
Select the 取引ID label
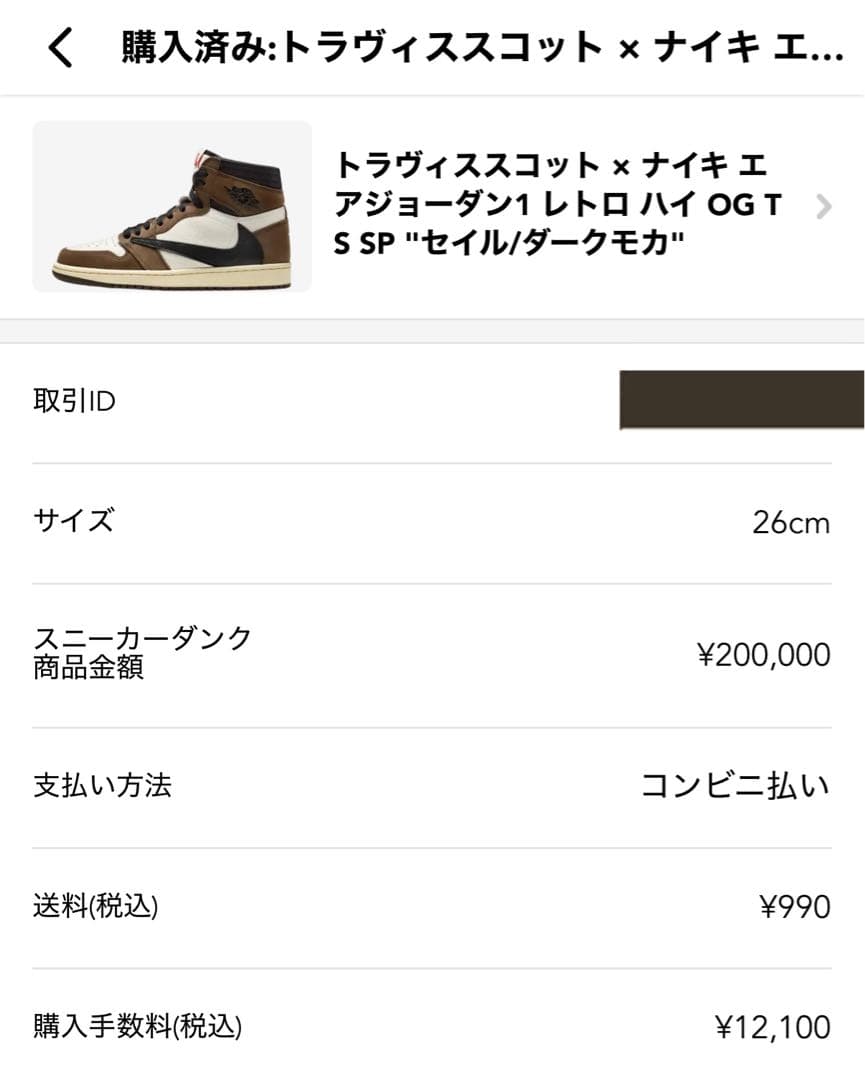coord(74,401)
